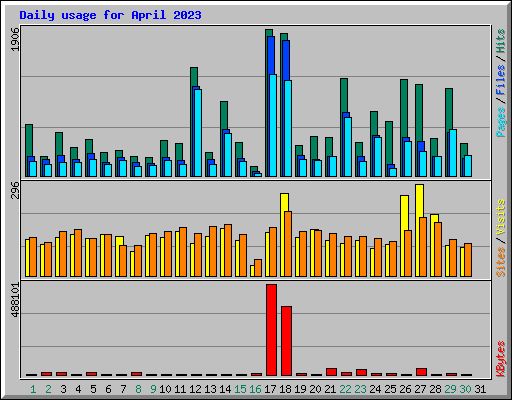Click the 'Files' legend label
This screenshot has height=400, width=512.
[x=501, y=80]
